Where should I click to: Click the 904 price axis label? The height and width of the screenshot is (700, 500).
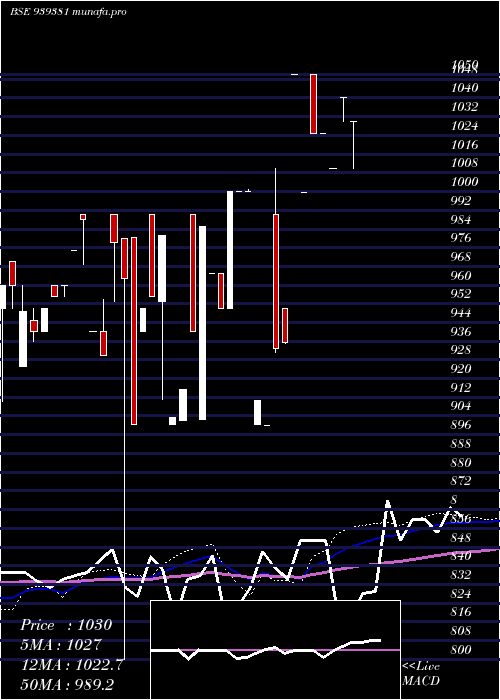pyautogui.click(x=461, y=406)
